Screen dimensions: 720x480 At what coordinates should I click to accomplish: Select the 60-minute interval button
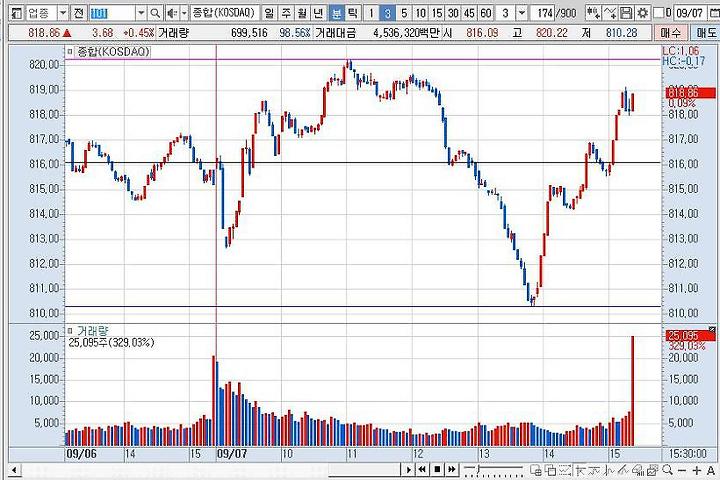click(x=486, y=13)
